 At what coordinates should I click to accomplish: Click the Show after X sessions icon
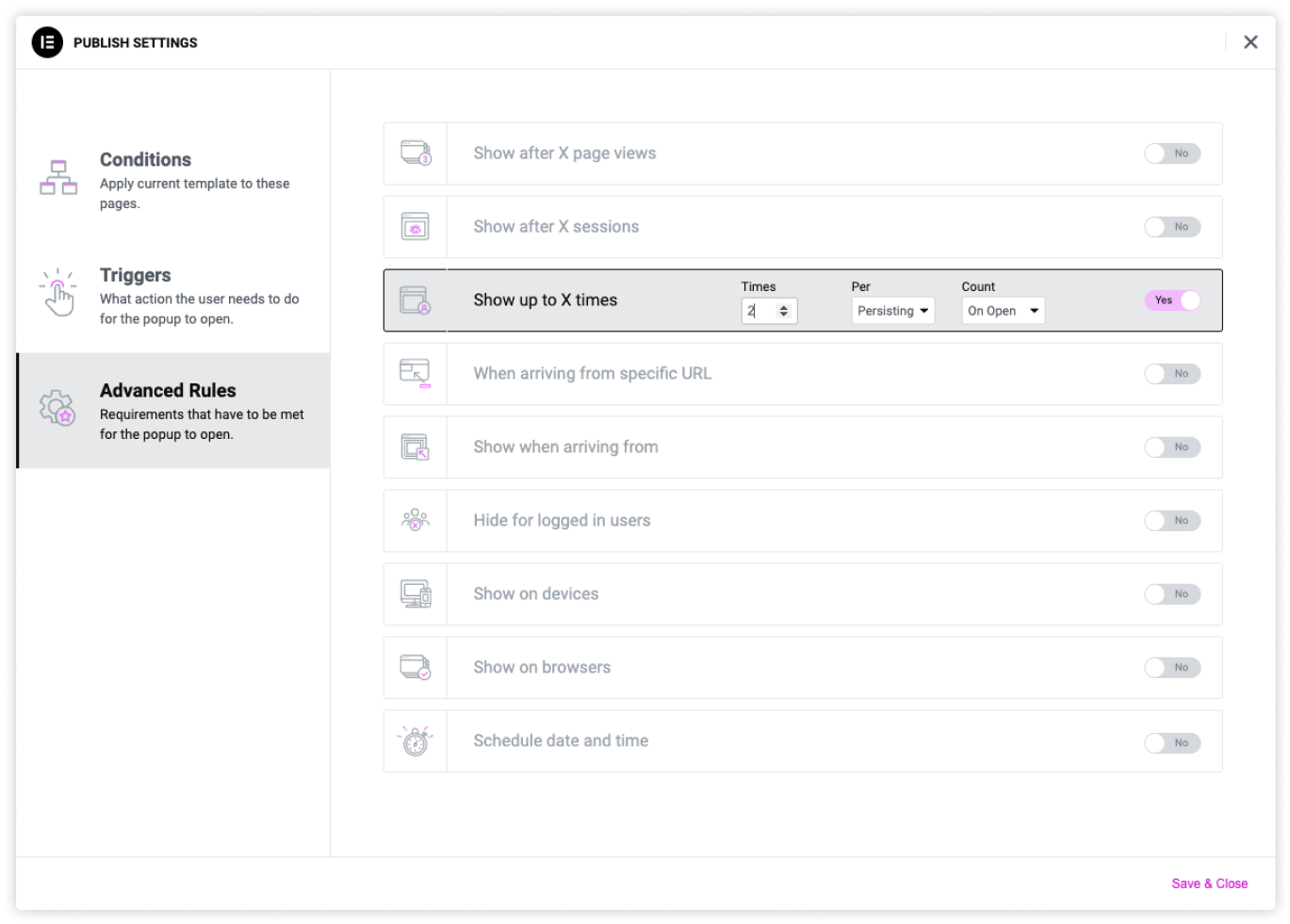coord(416,227)
